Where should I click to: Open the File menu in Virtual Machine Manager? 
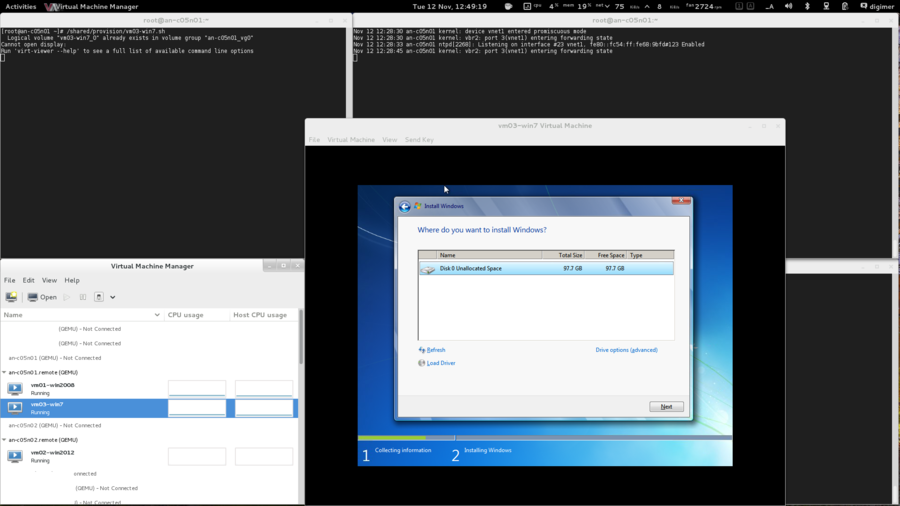click(9, 281)
